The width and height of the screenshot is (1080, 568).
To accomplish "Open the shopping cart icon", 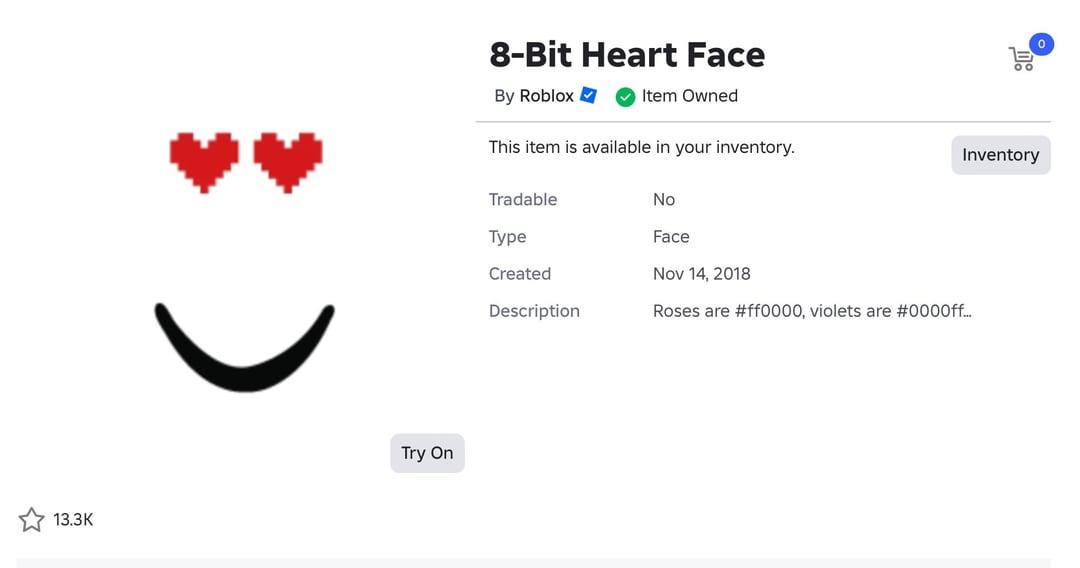I will point(1021,59).
